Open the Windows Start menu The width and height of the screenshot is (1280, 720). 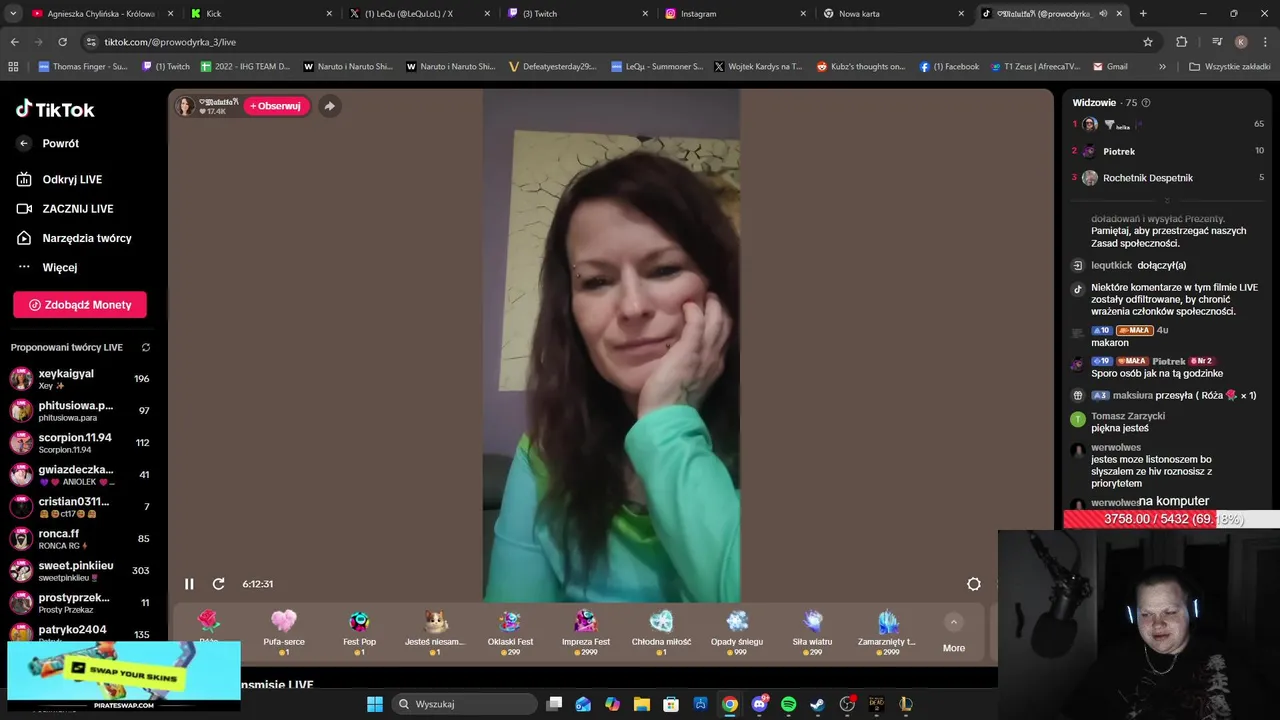click(374, 704)
